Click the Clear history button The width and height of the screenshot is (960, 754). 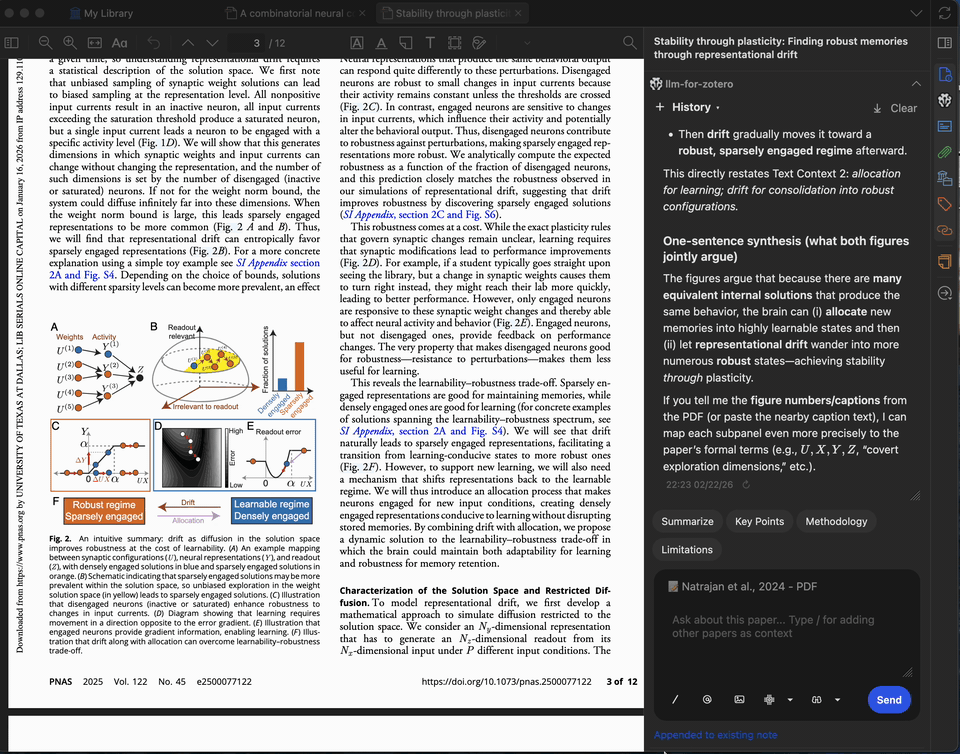(901, 107)
